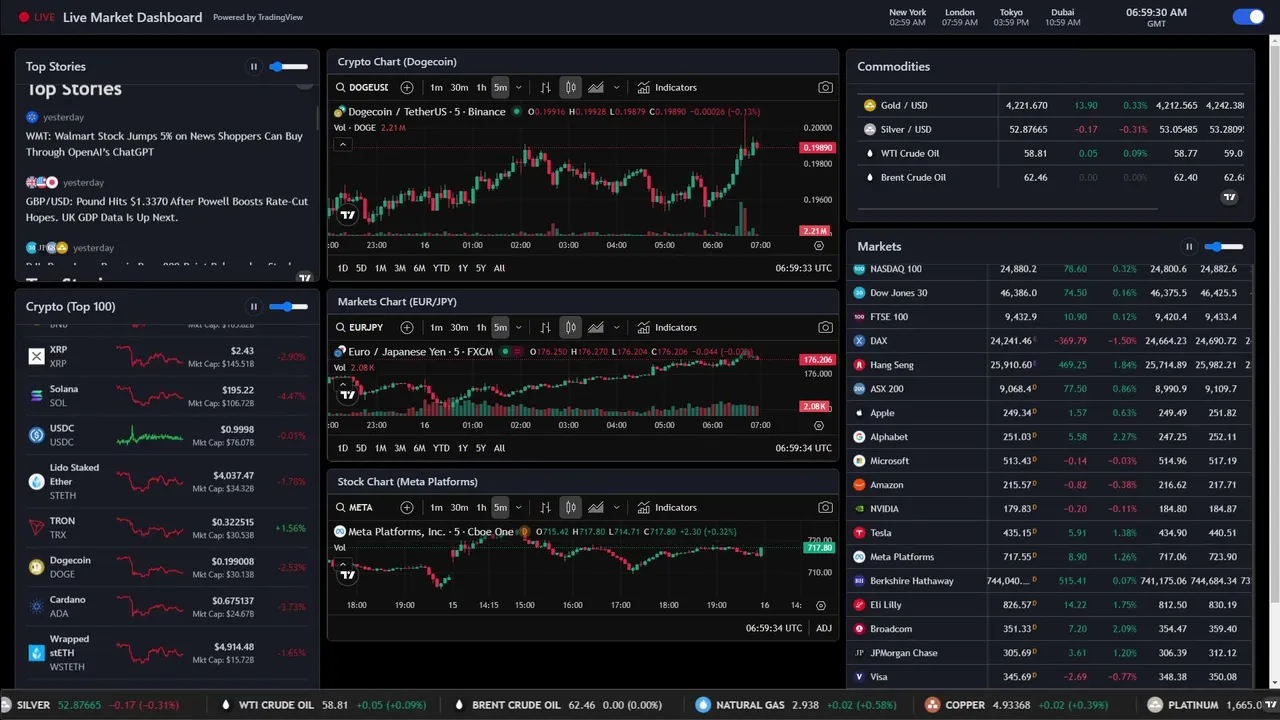Viewport: 1280px width, 720px height.
Task: Pause the Crypto Top 100 auto-scroll
Action: (x=254, y=307)
